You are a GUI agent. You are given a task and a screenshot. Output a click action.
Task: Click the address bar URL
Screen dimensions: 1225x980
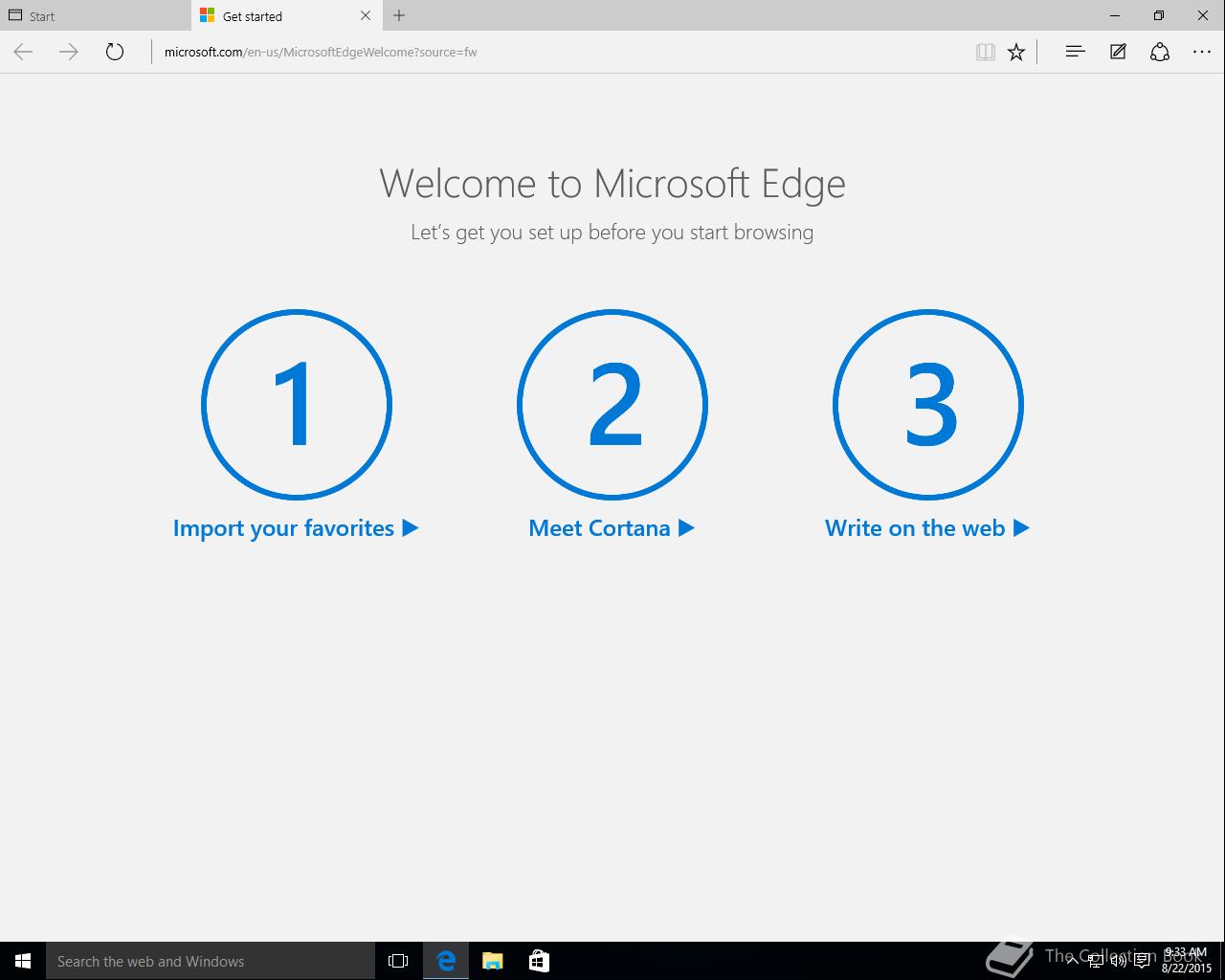[321, 52]
